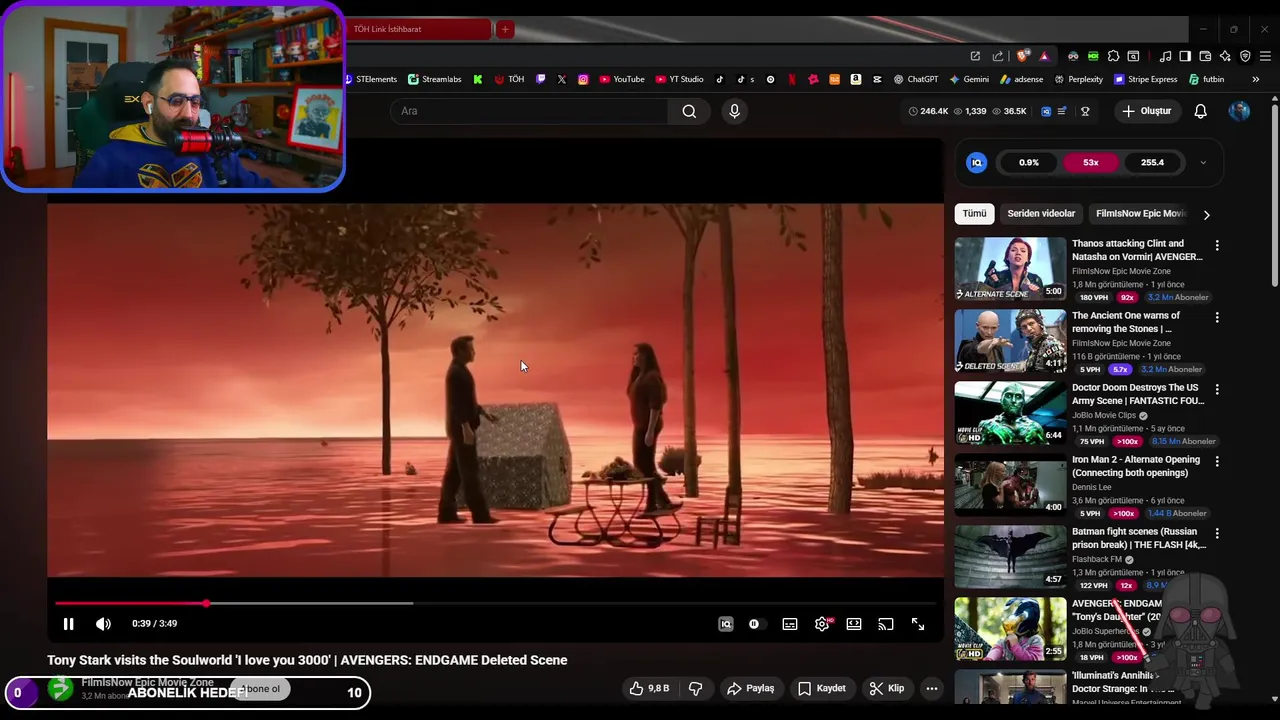Open Gemini bookmark

(x=969, y=79)
